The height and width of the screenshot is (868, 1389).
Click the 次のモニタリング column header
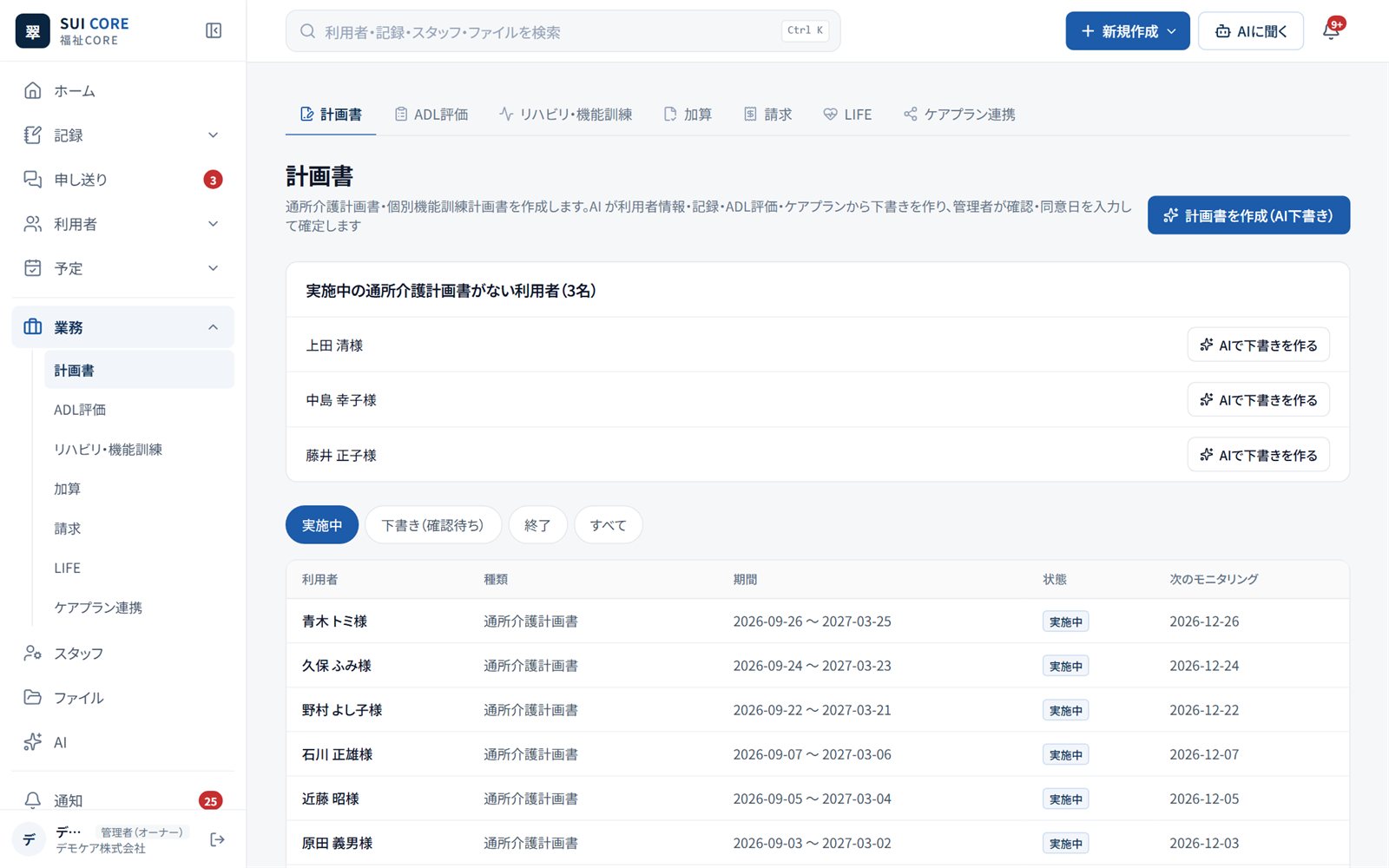click(1214, 579)
